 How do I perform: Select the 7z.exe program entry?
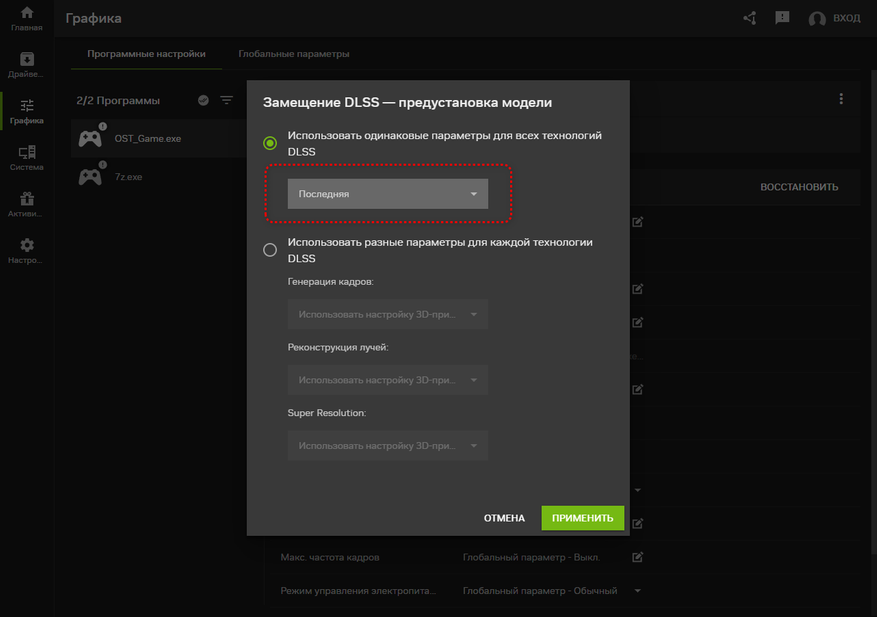(x=158, y=177)
